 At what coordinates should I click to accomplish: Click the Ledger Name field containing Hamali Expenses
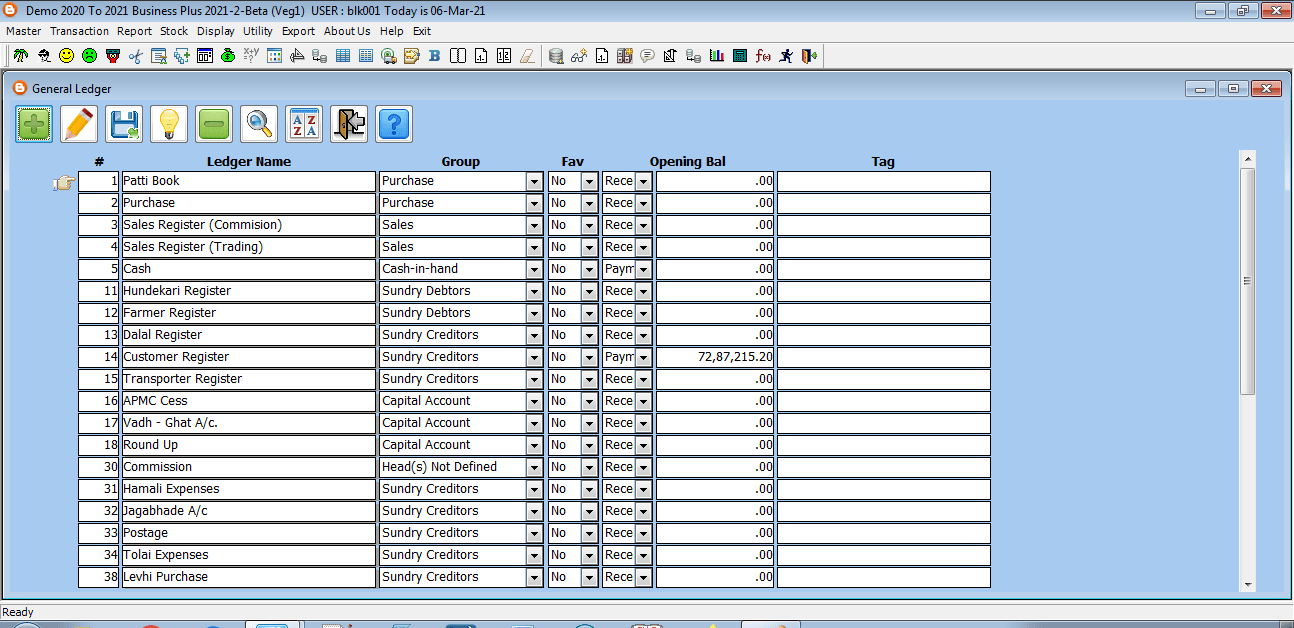point(248,490)
